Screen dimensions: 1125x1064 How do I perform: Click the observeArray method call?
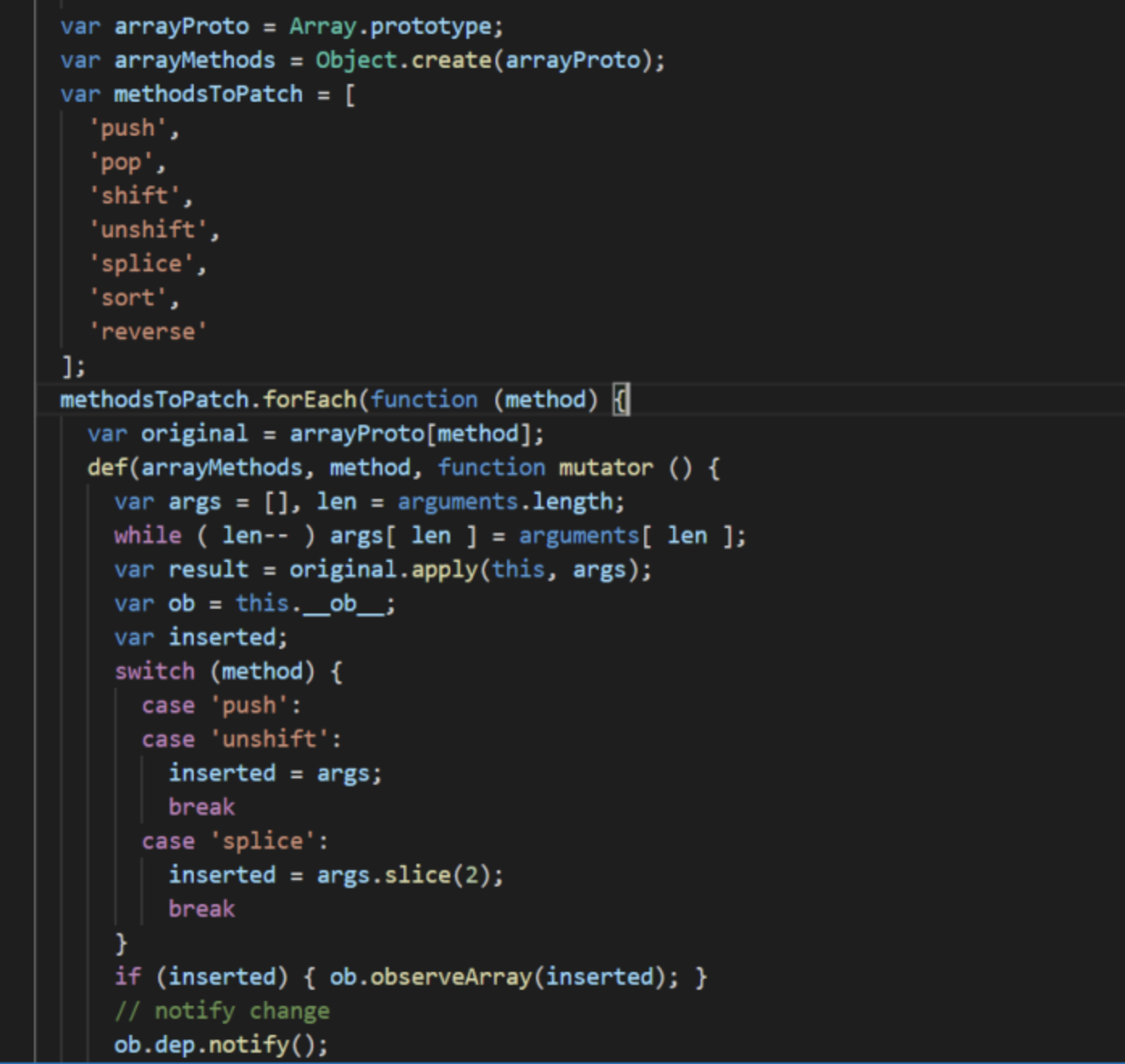point(450,977)
